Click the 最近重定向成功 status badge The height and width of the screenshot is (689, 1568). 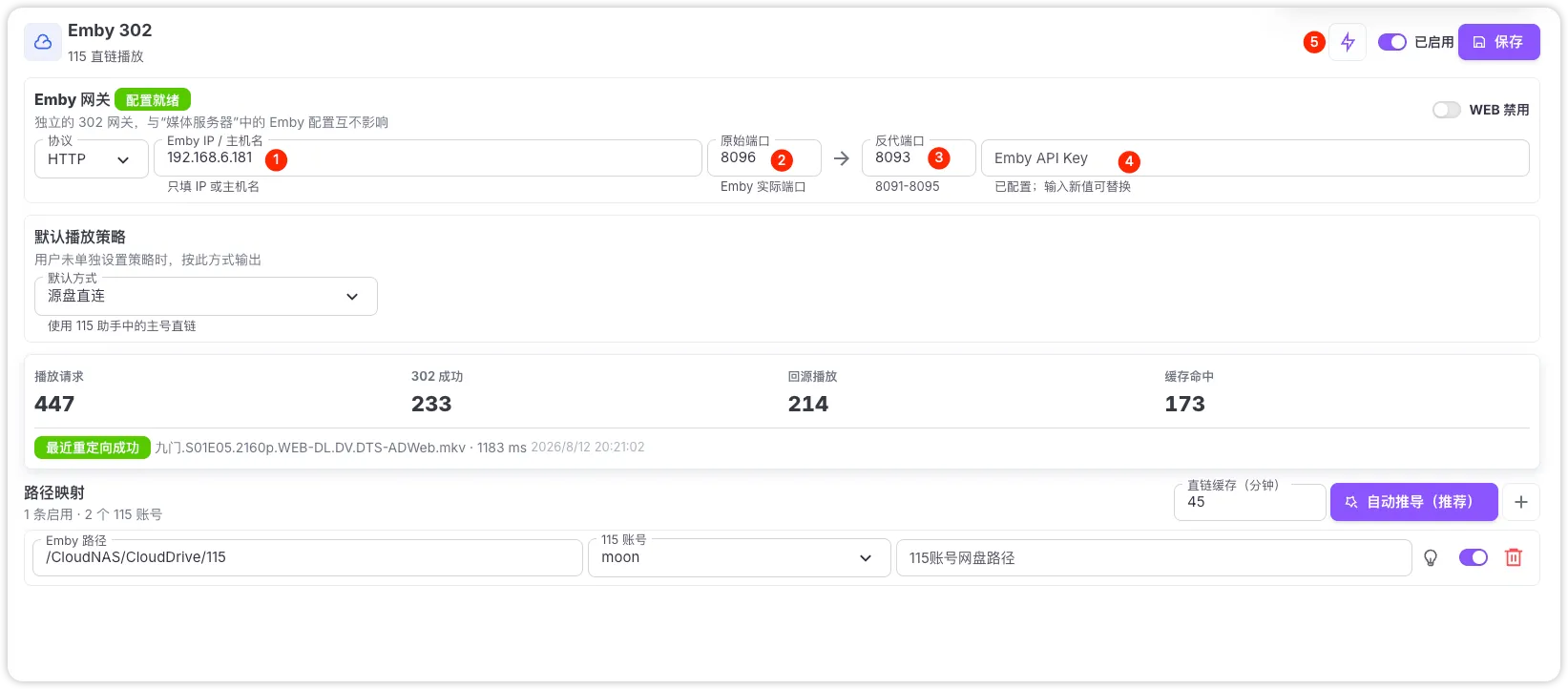pos(93,448)
